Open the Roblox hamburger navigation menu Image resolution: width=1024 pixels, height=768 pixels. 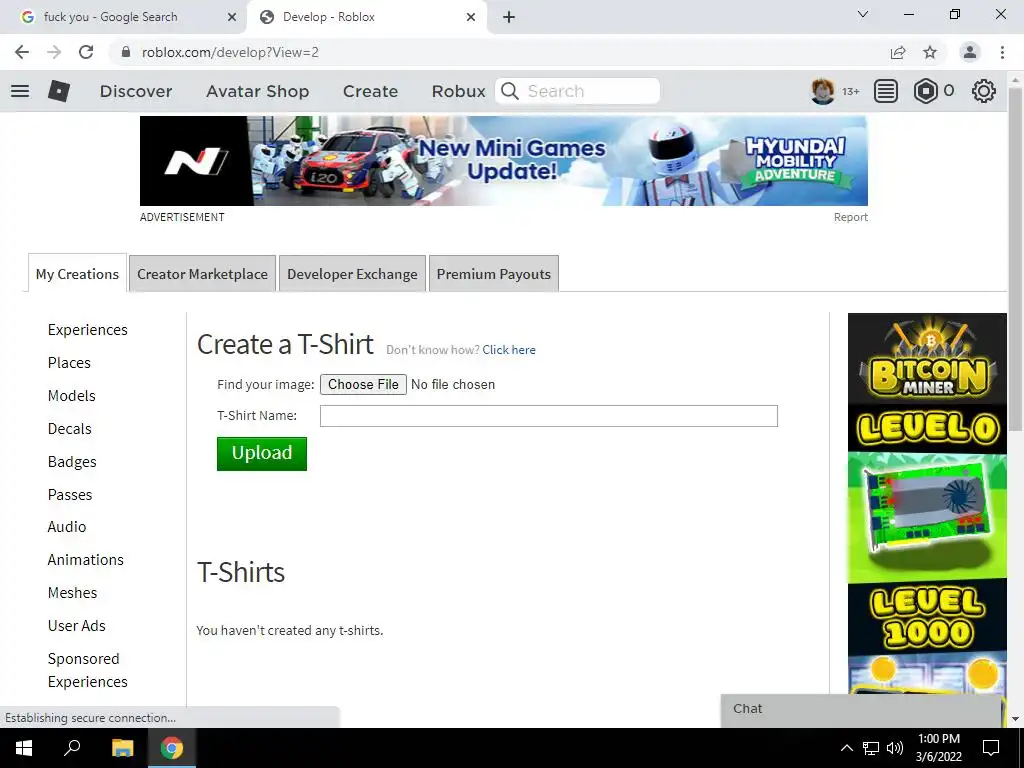(x=20, y=91)
